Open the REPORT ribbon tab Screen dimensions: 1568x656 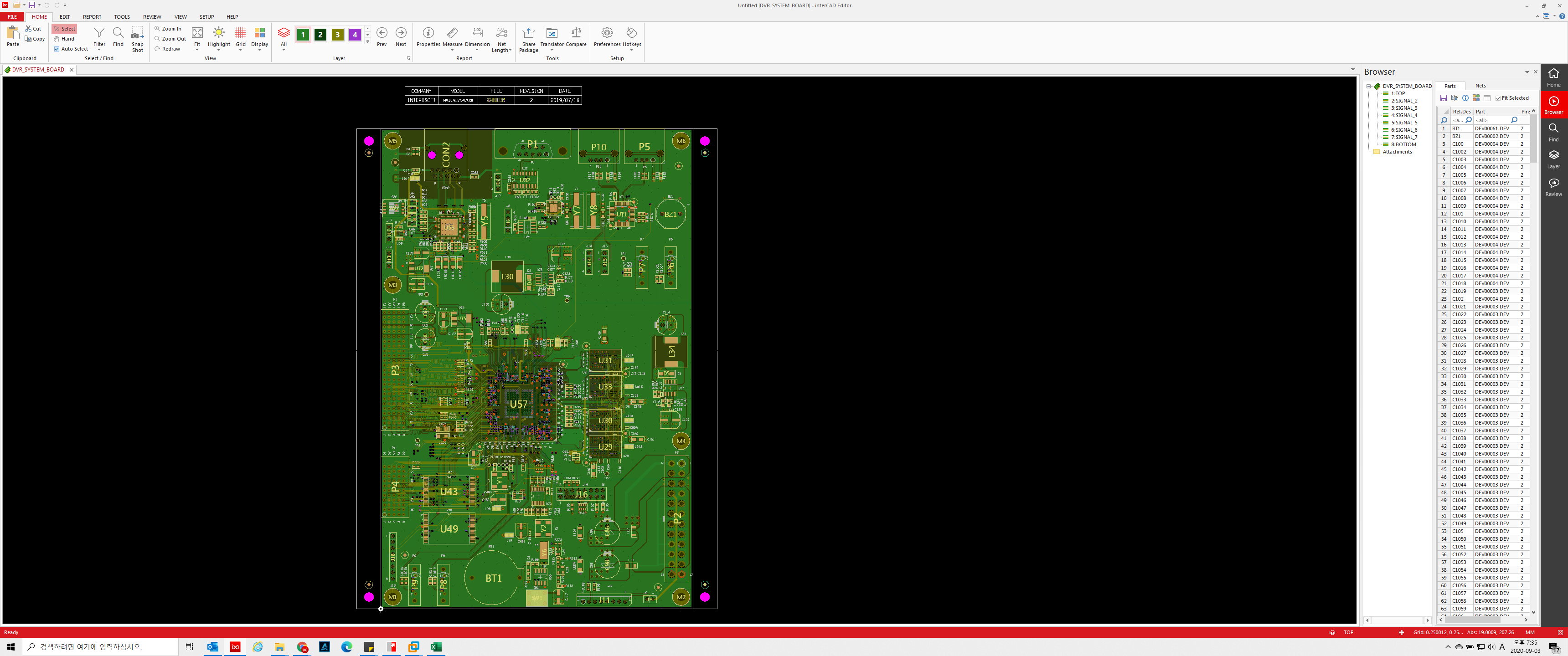(92, 16)
